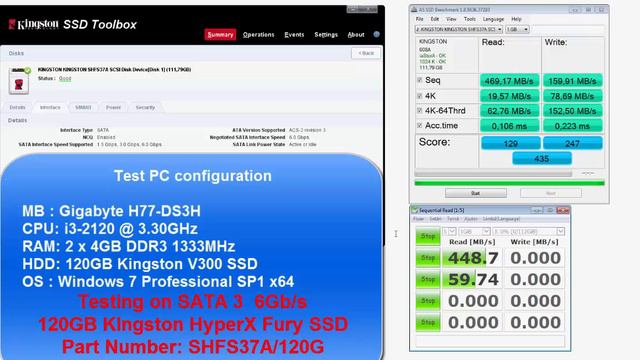Click the 448.7 read speed value
This screenshot has width=640, height=360.
tap(473, 258)
